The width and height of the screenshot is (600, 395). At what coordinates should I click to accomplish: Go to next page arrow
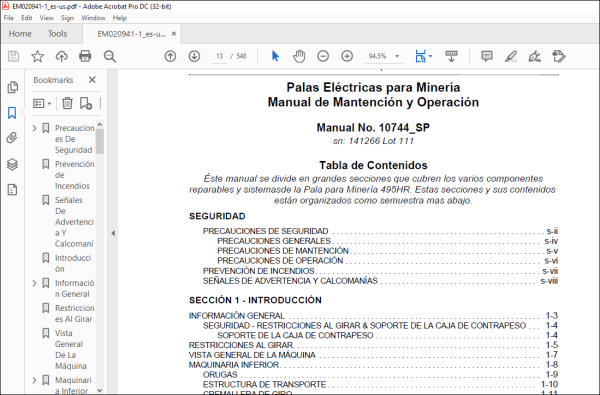coord(194,56)
